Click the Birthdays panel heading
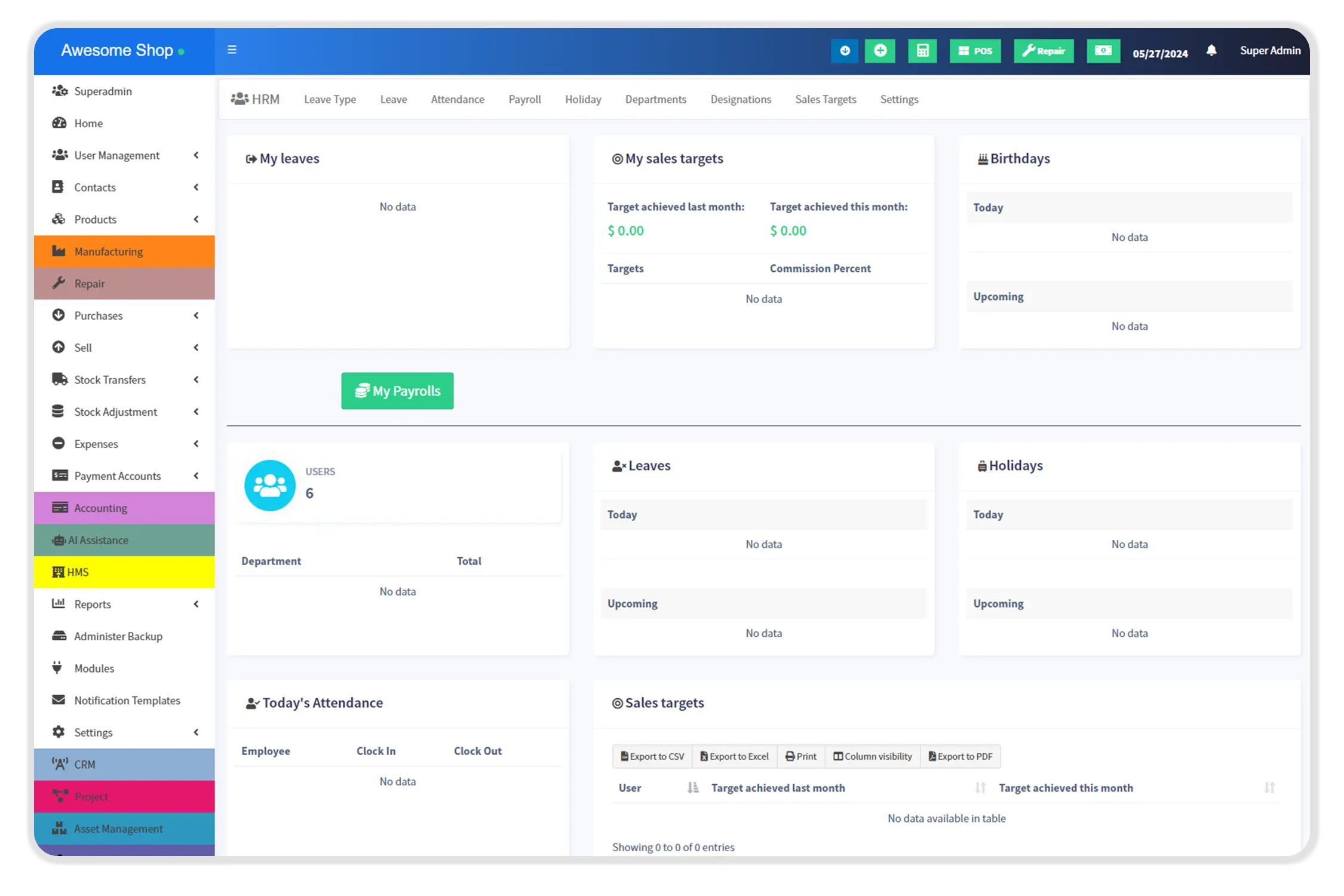This screenshot has height=896, width=1344. [x=1013, y=159]
